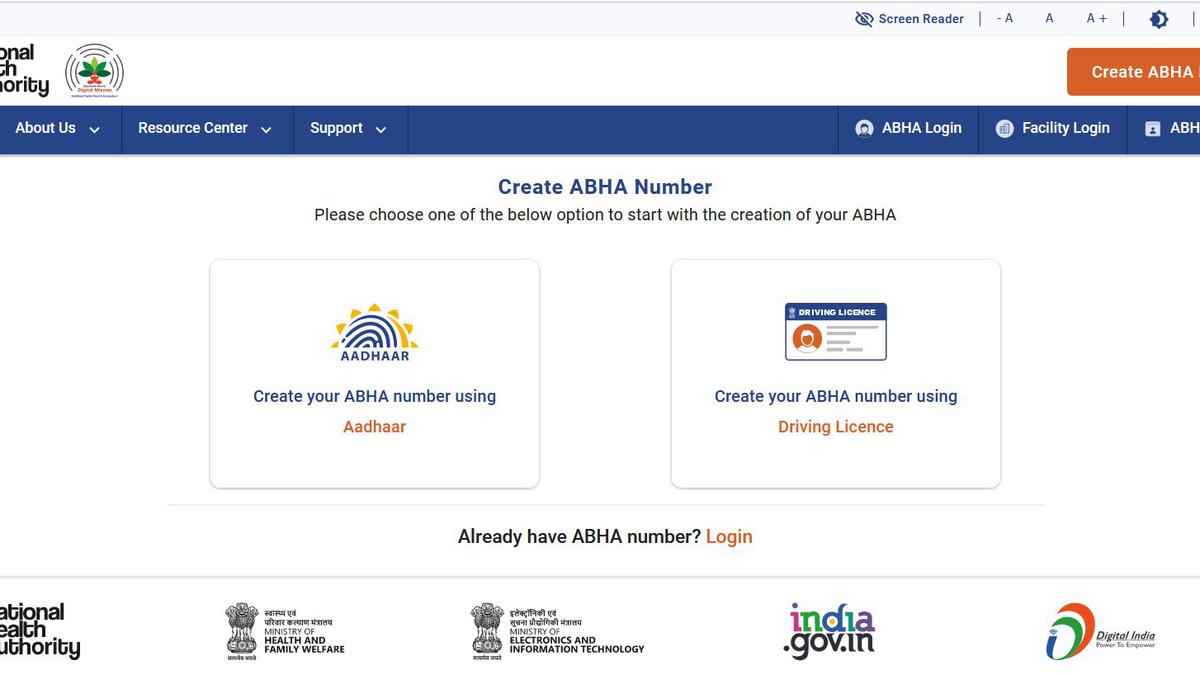Click the Create ABHA orange button
This screenshot has height=675, width=1200.
[x=1134, y=72]
